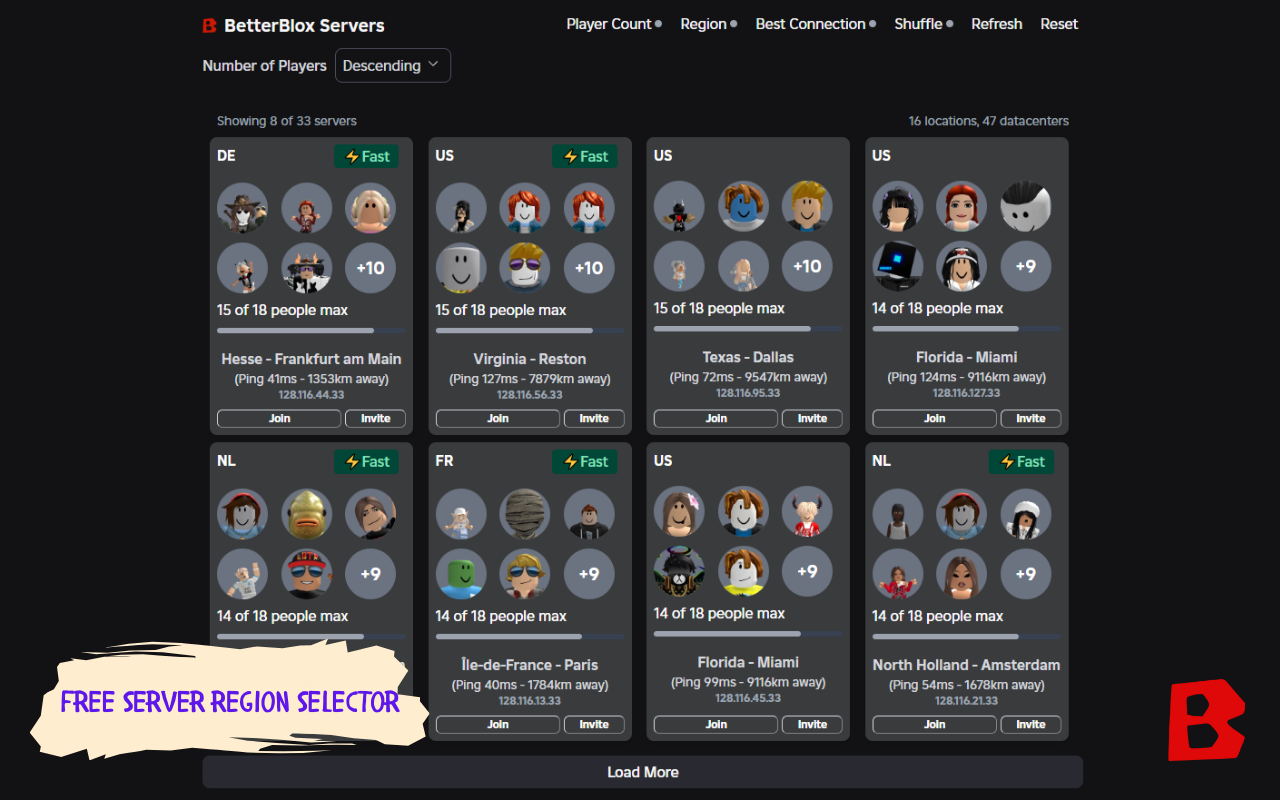Click the text '16 locations, 47 datacenters'

[989, 121]
